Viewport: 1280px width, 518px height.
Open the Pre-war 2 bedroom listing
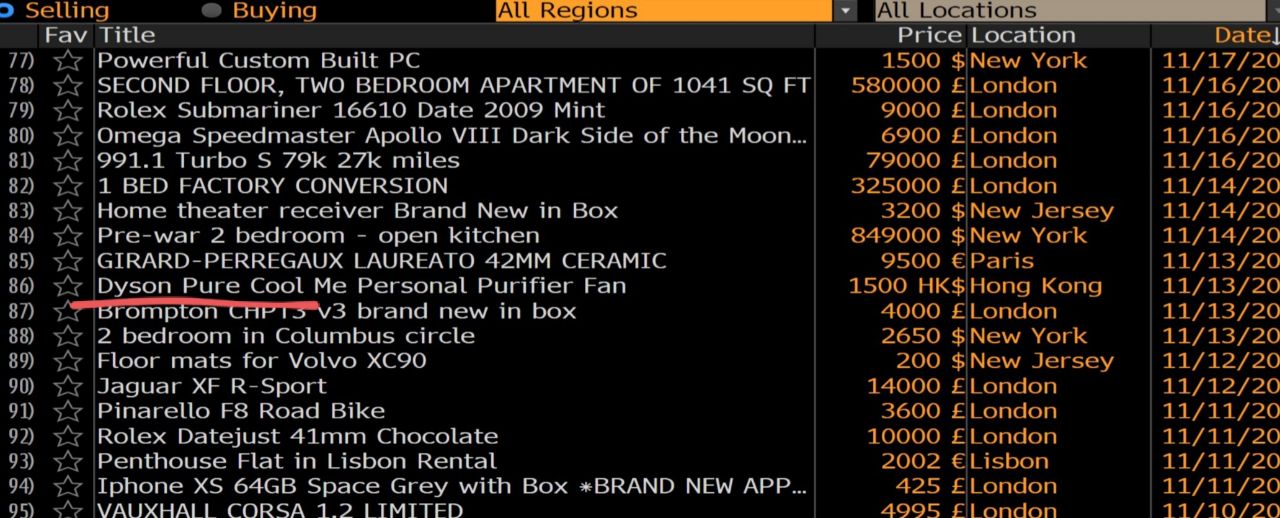click(x=318, y=236)
